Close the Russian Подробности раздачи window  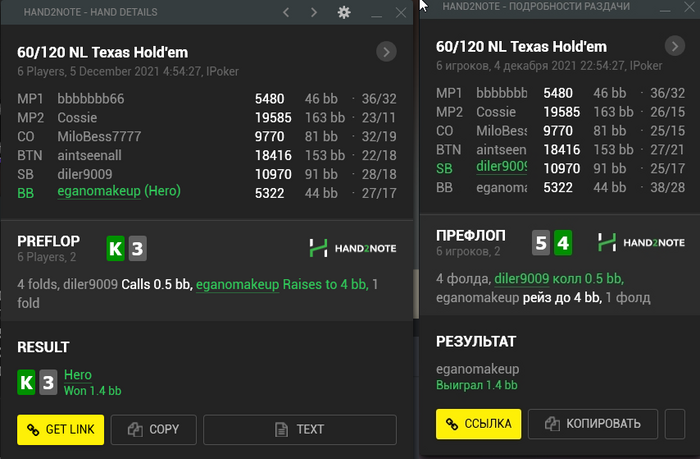(x=690, y=7)
